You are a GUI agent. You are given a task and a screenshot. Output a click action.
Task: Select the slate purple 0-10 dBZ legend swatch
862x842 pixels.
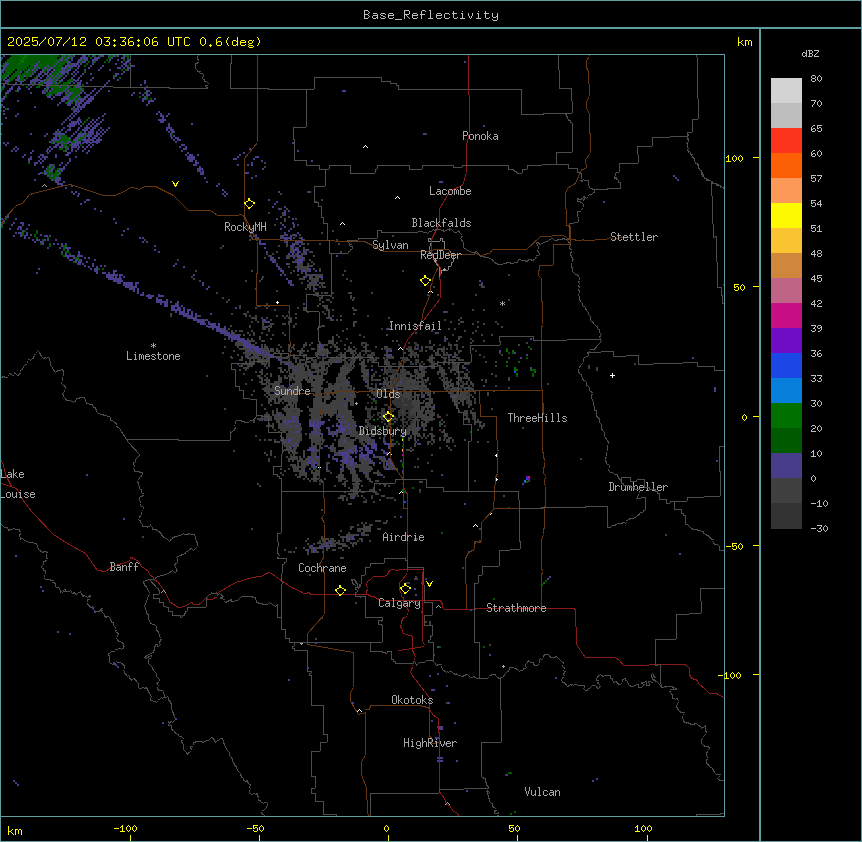coord(786,466)
